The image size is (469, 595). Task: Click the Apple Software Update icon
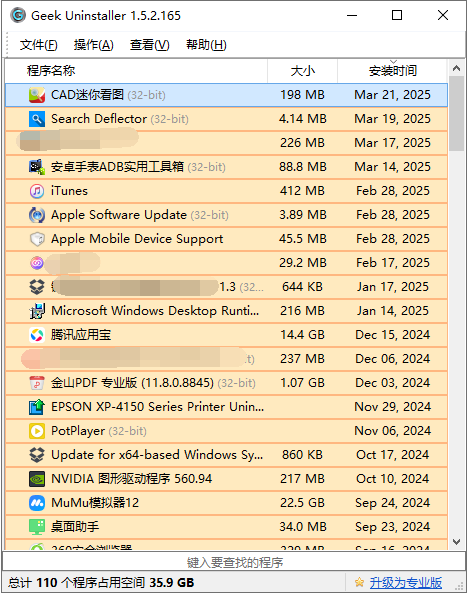pos(37,215)
